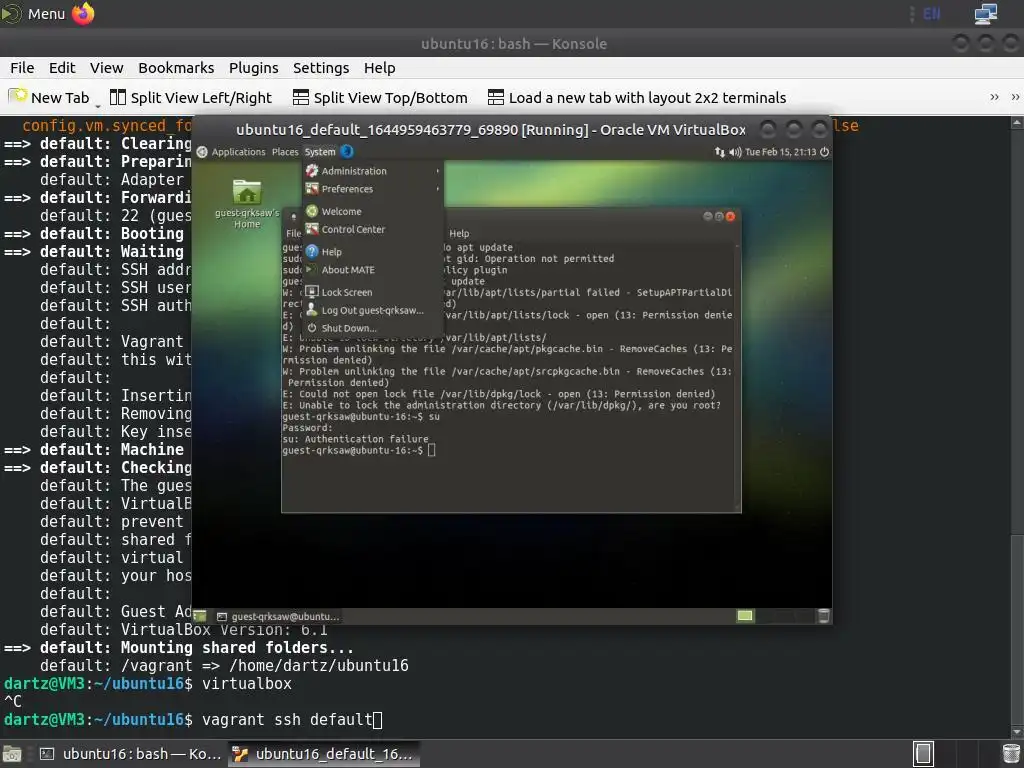Click Split View Left/Right
This screenshot has height=768, width=1024.
click(x=191, y=97)
